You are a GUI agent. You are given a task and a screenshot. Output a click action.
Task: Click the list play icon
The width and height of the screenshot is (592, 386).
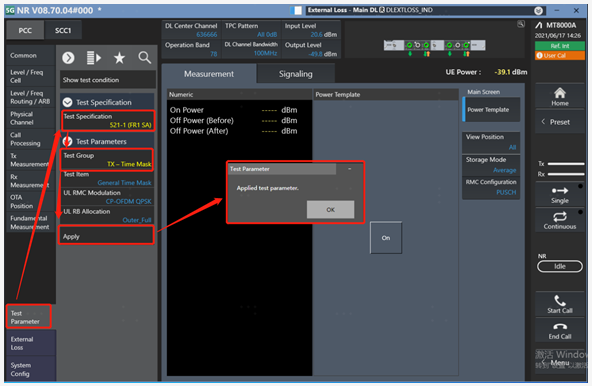pyautogui.click(x=94, y=58)
